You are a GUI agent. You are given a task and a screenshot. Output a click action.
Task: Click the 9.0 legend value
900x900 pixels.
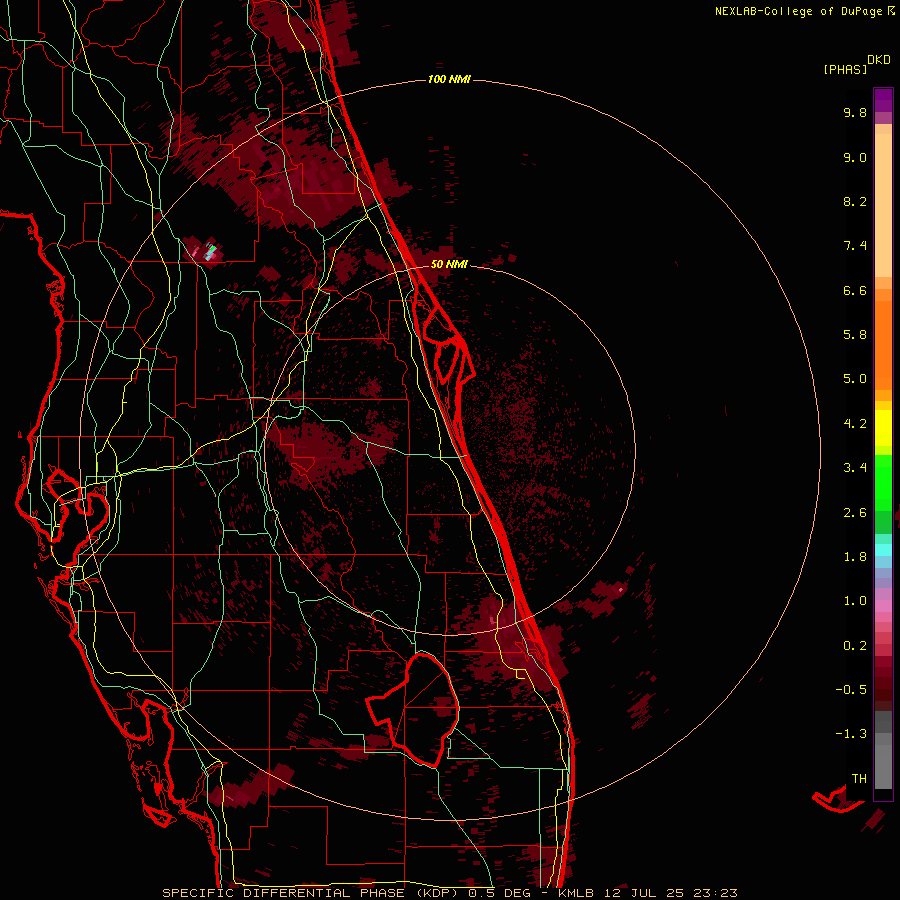[855, 157]
